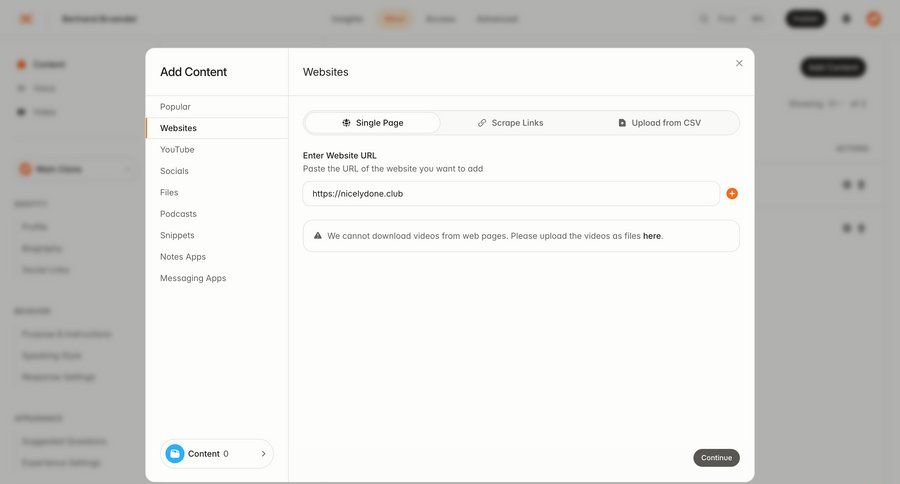Click the blue Content folder icon

click(175, 454)
